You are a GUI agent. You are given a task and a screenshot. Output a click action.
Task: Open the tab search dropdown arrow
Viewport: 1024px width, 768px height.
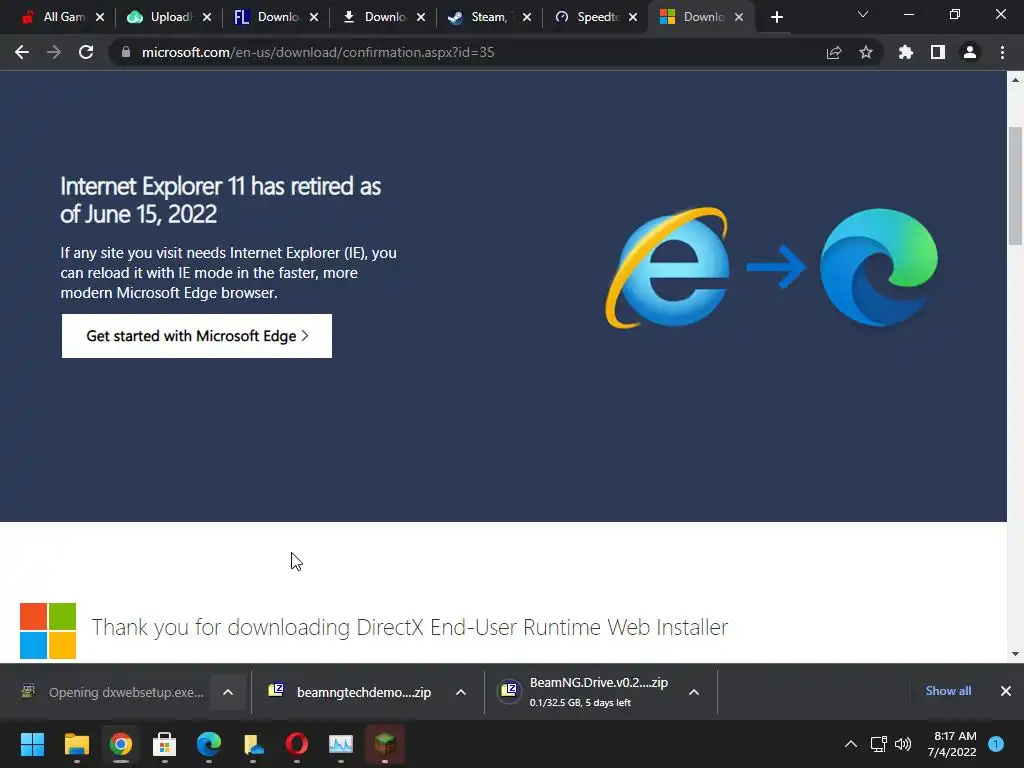point(863,14)
